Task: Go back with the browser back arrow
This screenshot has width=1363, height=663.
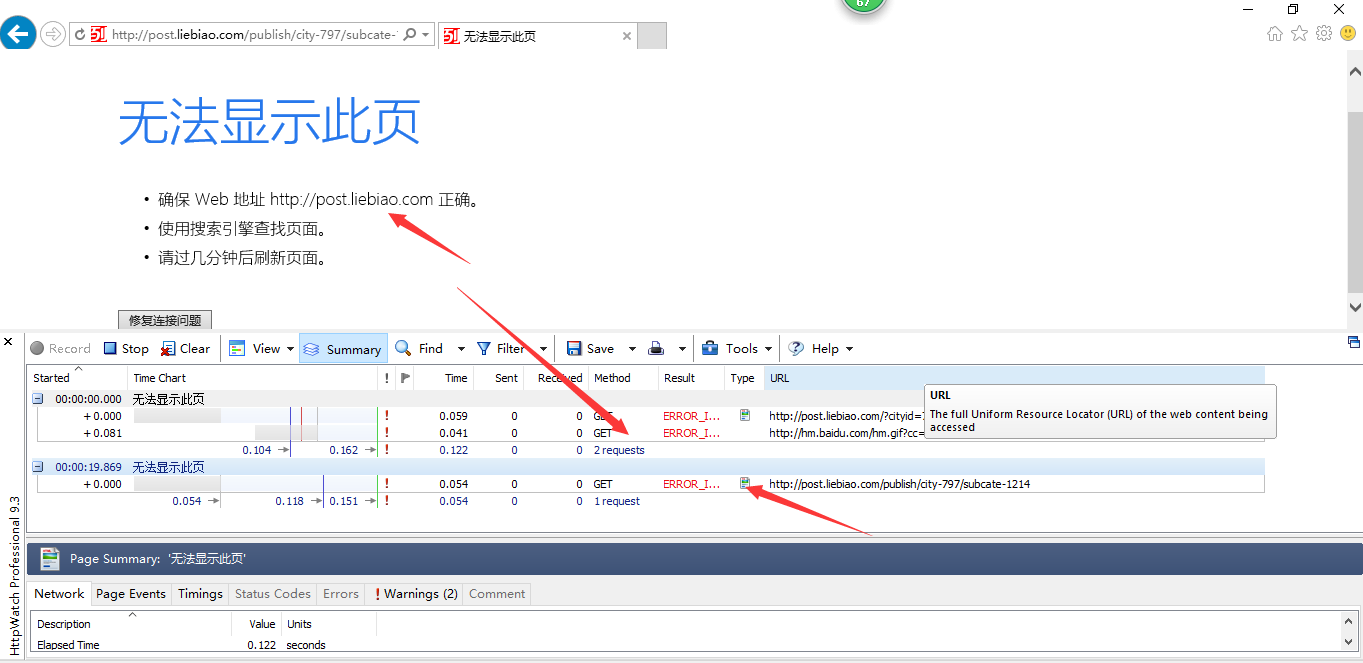Action: (18, 34)
